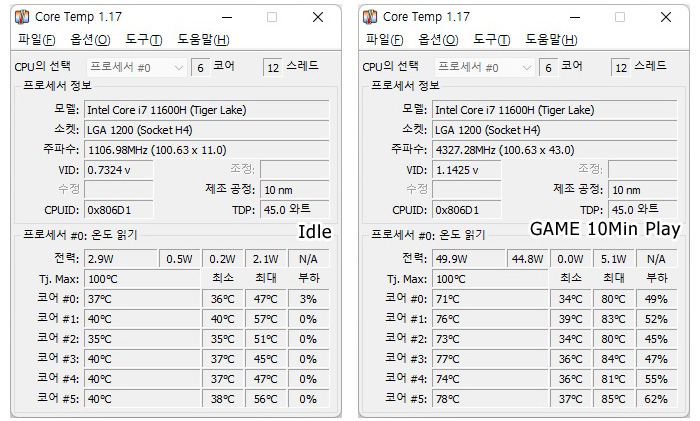Close the right Core Temp window
This screenshot has width=700, height=421.
[x=664, y=17]
